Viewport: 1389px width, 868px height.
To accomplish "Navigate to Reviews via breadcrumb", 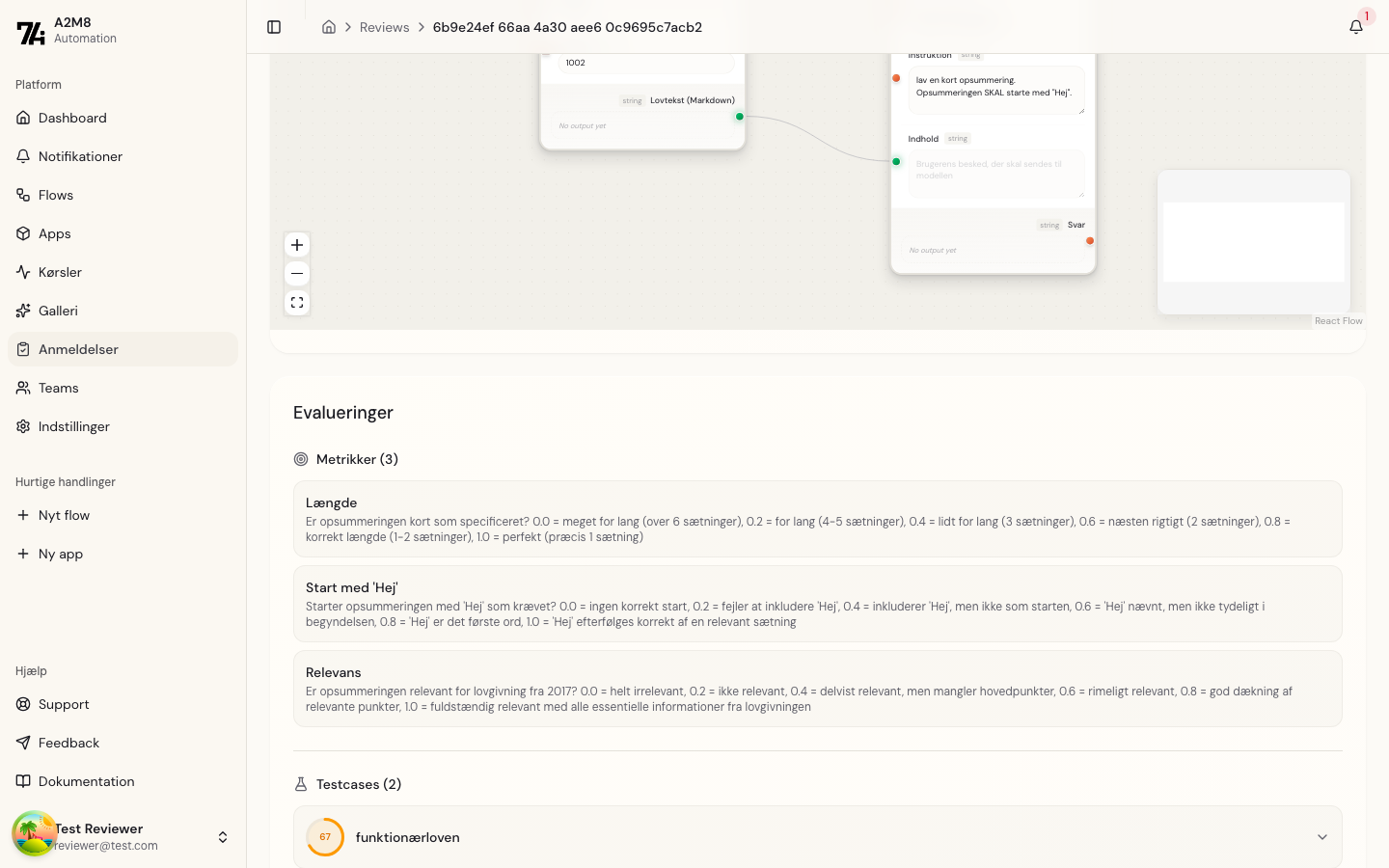I will point(385,27).
